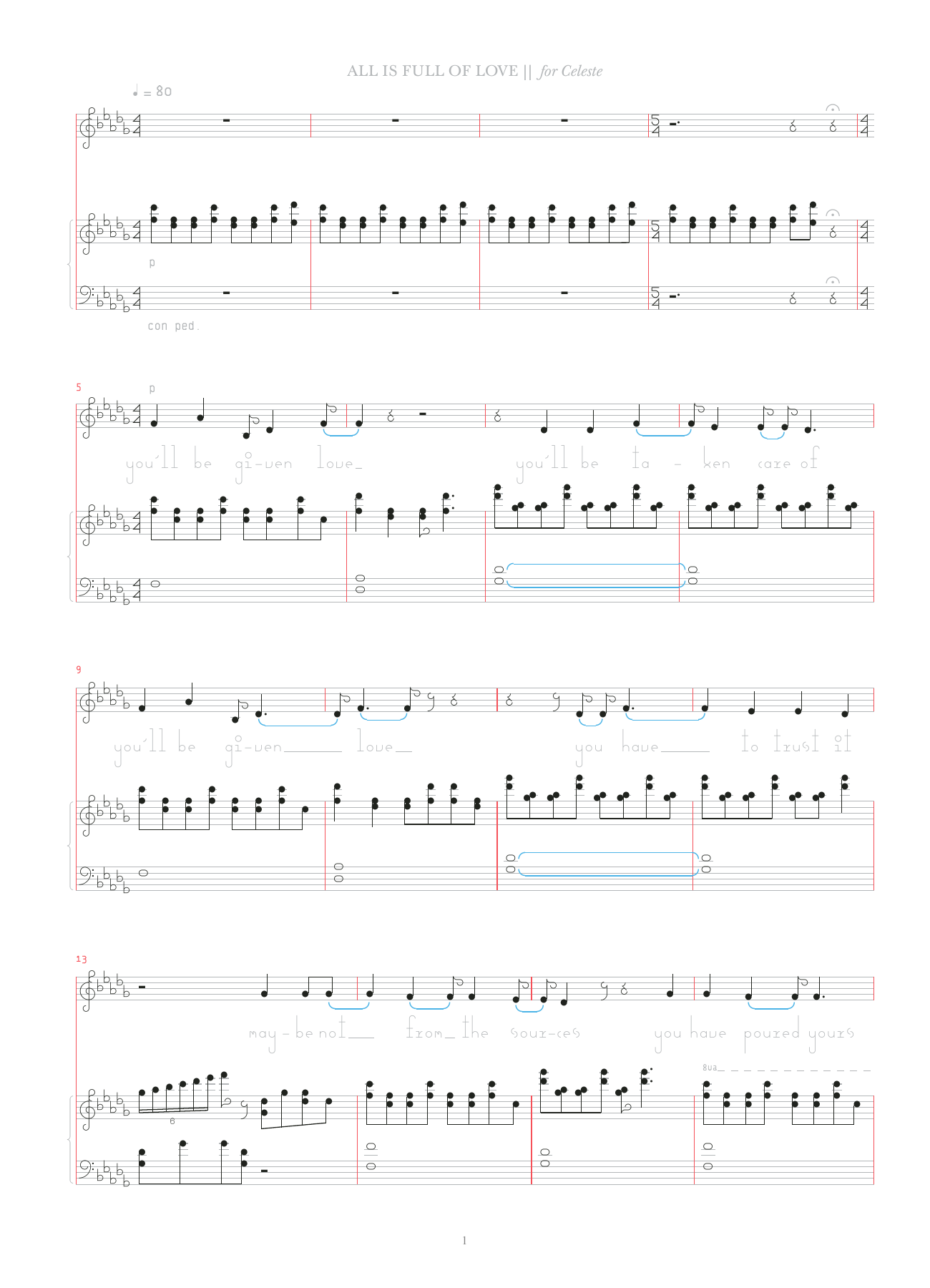Image resolution: width=930 pixels, height=1288 pixels.
Task: Select the lyric 'sour-ces'
Action: [x=544, y=1033]
